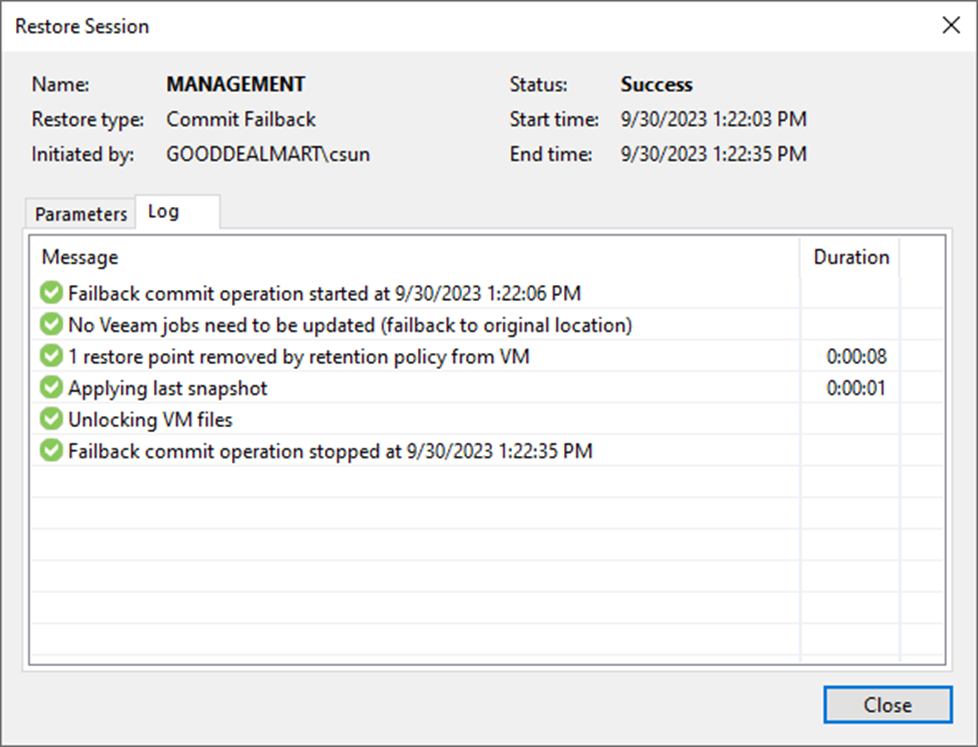Close the Restore Session dialog with X
Viewport: 978px width, 747px height.
[x=951, y=26]
